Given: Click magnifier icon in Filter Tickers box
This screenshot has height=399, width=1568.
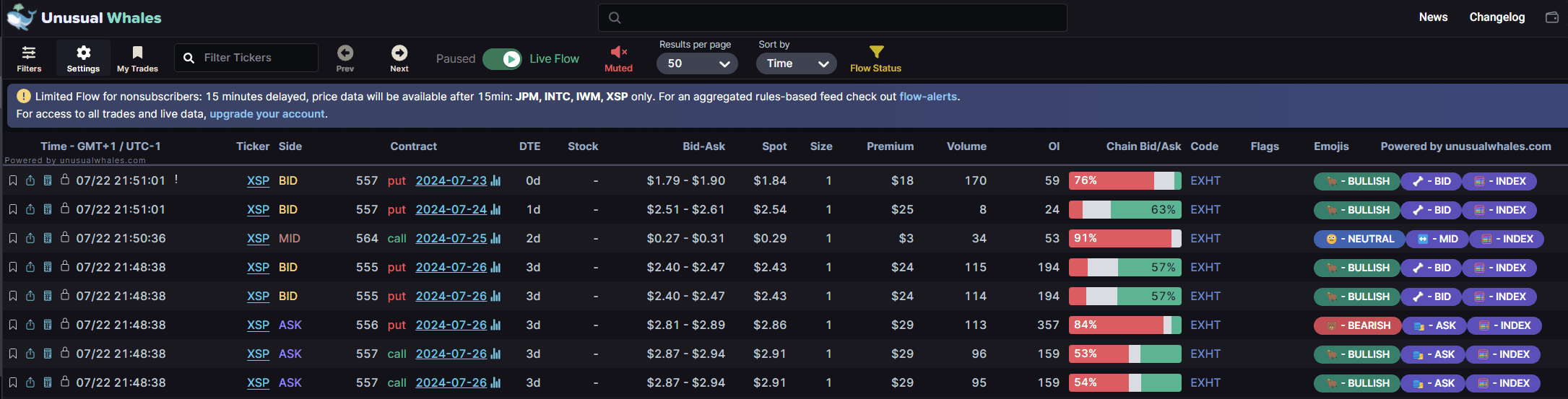Looking at the screenshot, I should 189,58.
